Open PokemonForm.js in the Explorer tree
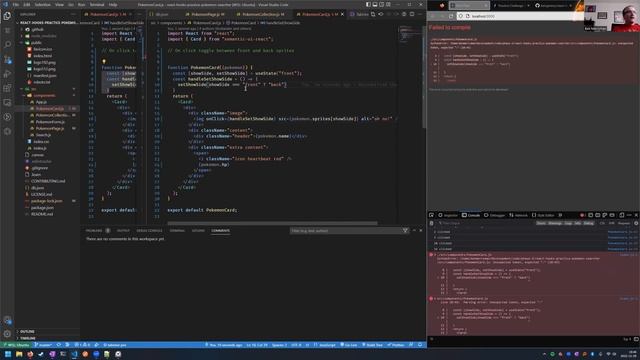The image size is (640, 360). pos(50,122)
